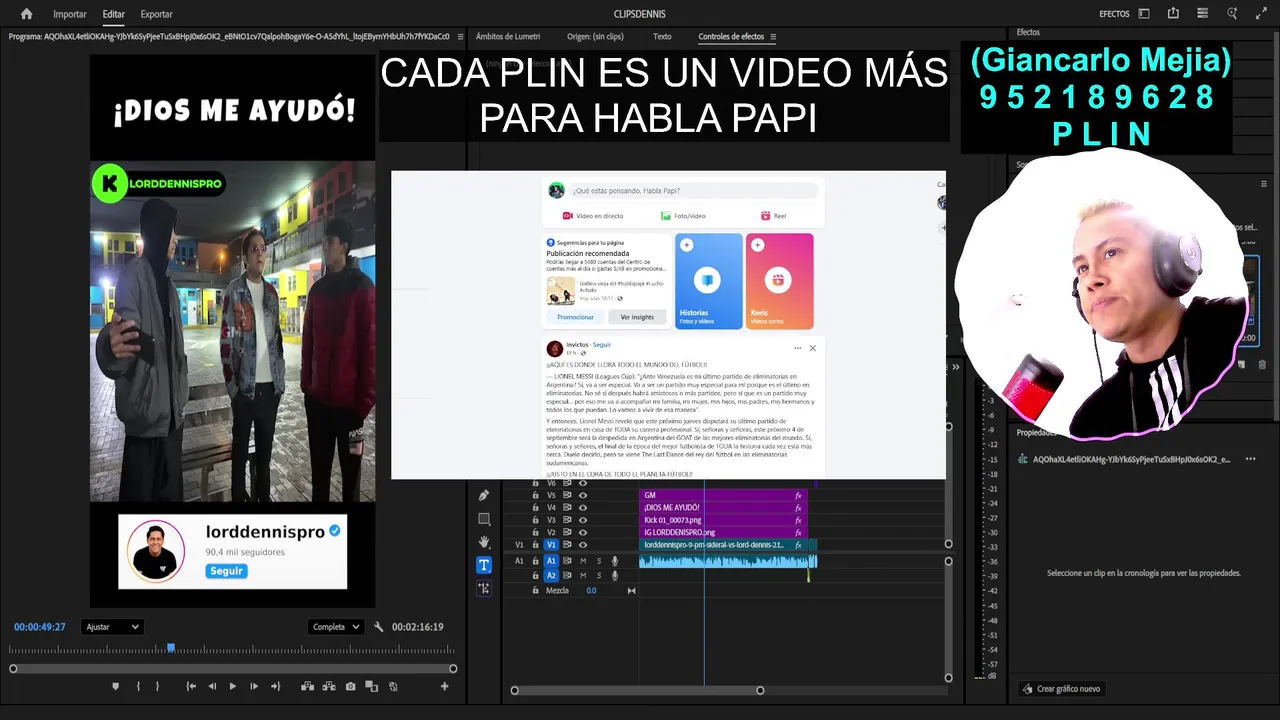Screen dimensions: 1280x720
Task: Click the Mark Out button
Action: 157,686
